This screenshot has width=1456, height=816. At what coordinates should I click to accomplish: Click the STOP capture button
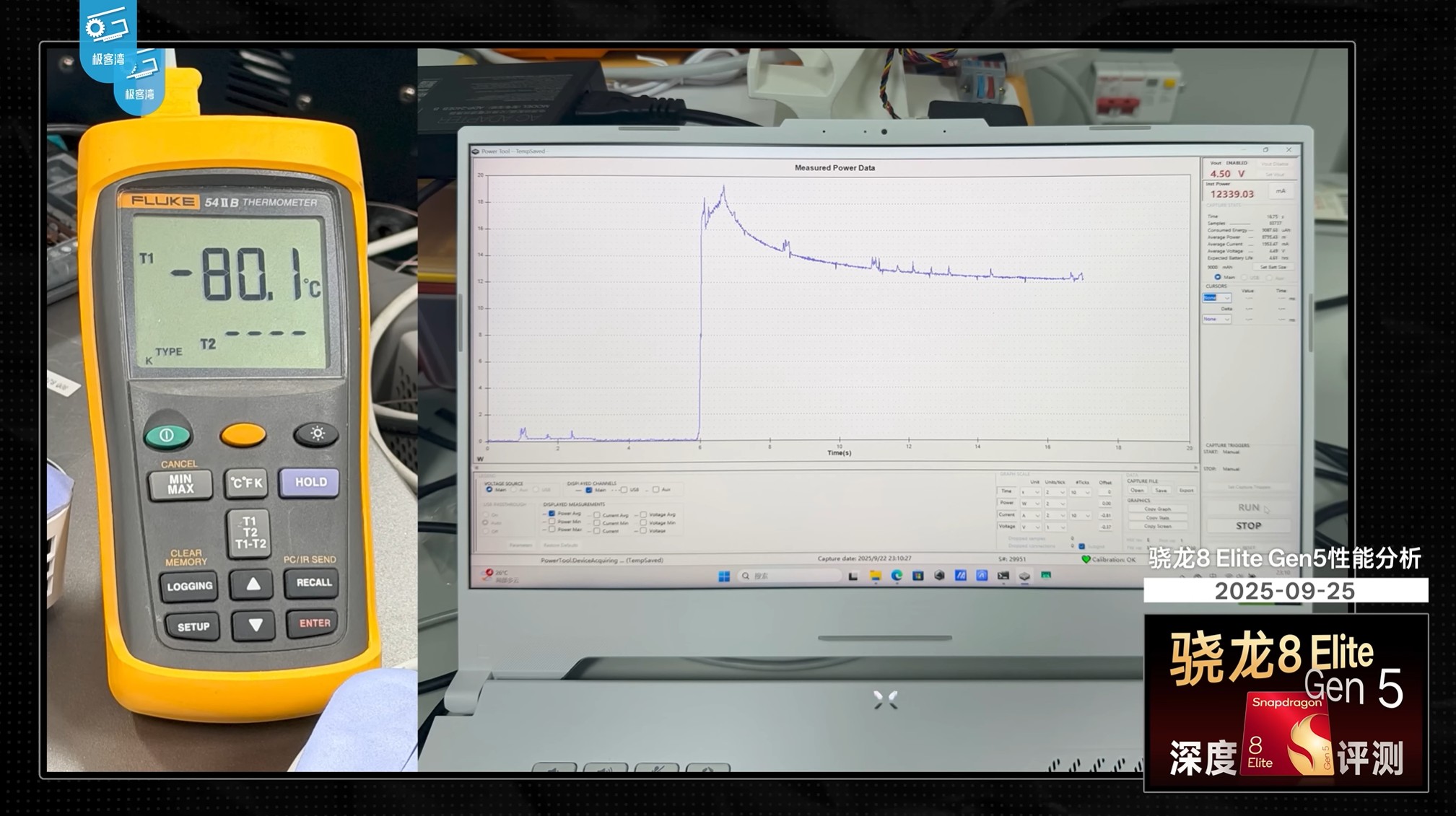1249,526
